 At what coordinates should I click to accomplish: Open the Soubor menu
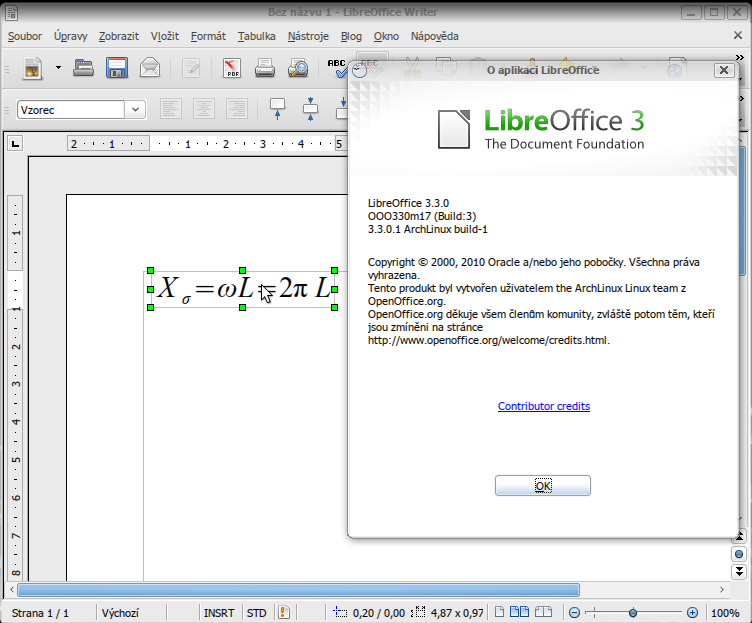pyautogui.click(x=25, y=36)
